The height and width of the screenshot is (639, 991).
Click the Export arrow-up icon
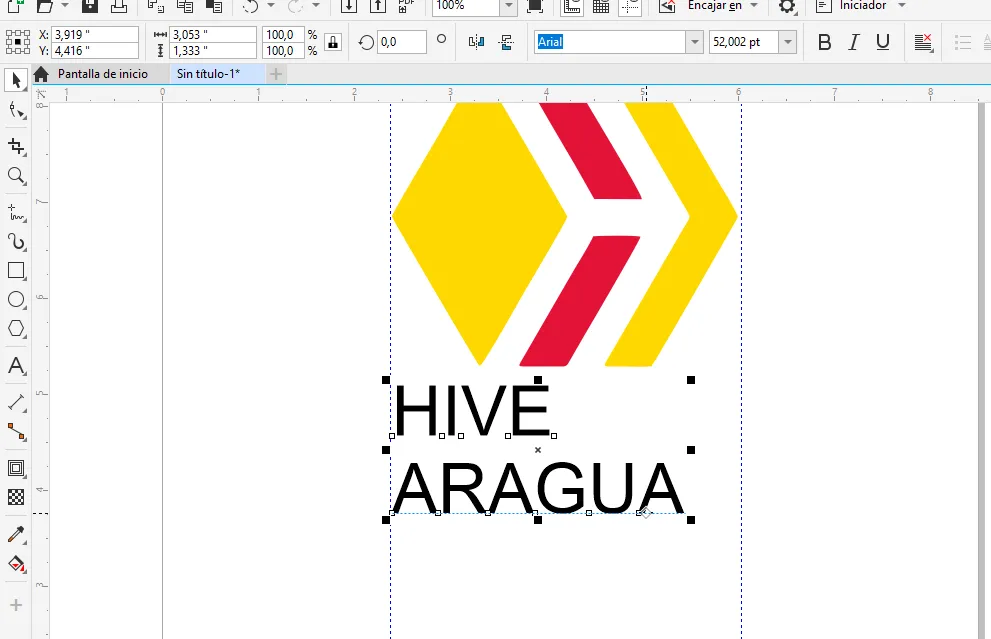click(377, 6)
